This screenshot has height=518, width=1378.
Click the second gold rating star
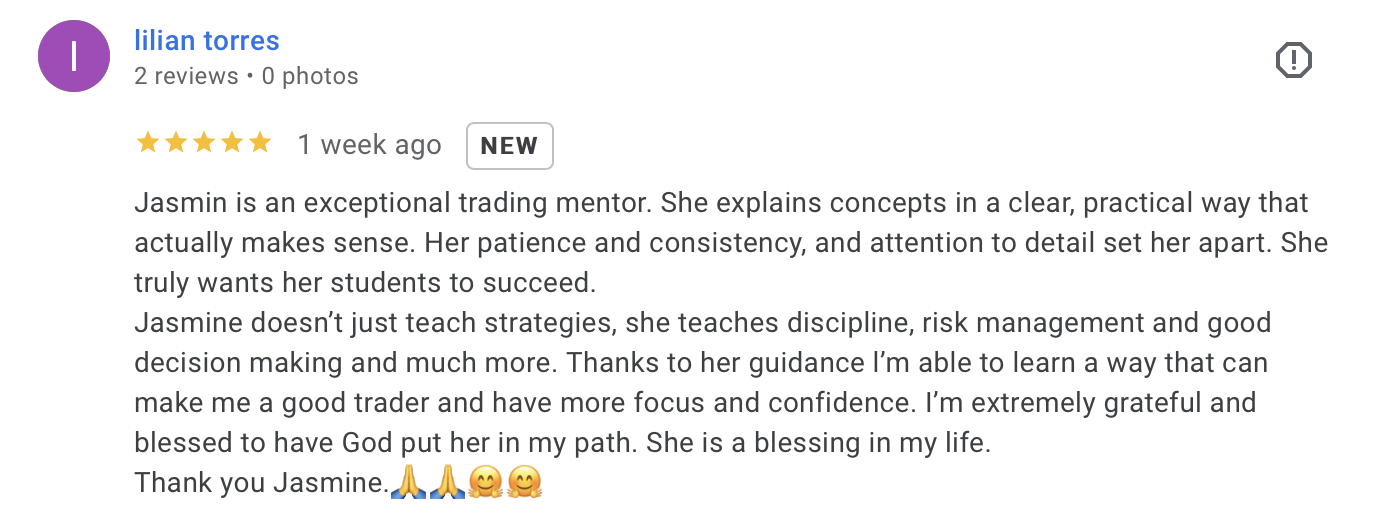176,144
